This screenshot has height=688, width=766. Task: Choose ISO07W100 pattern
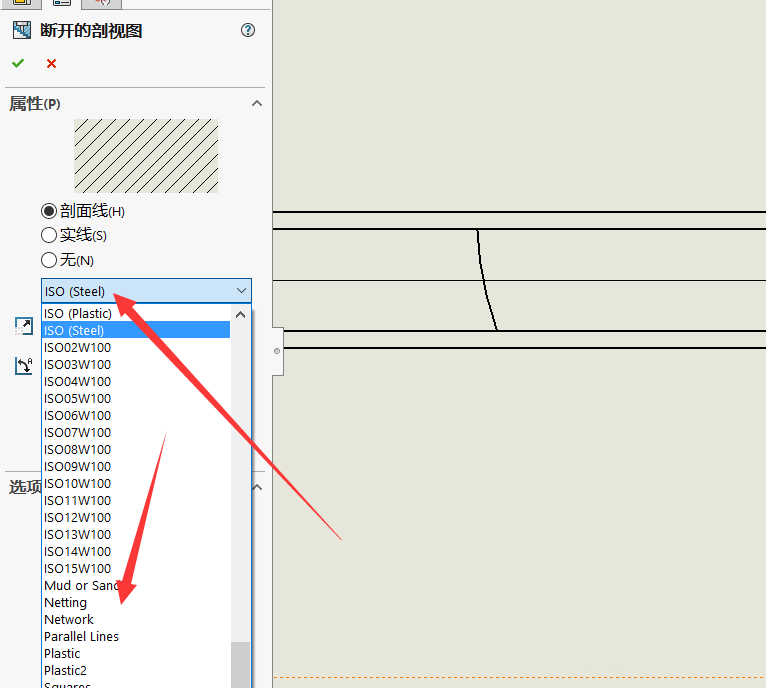[136, 432]
